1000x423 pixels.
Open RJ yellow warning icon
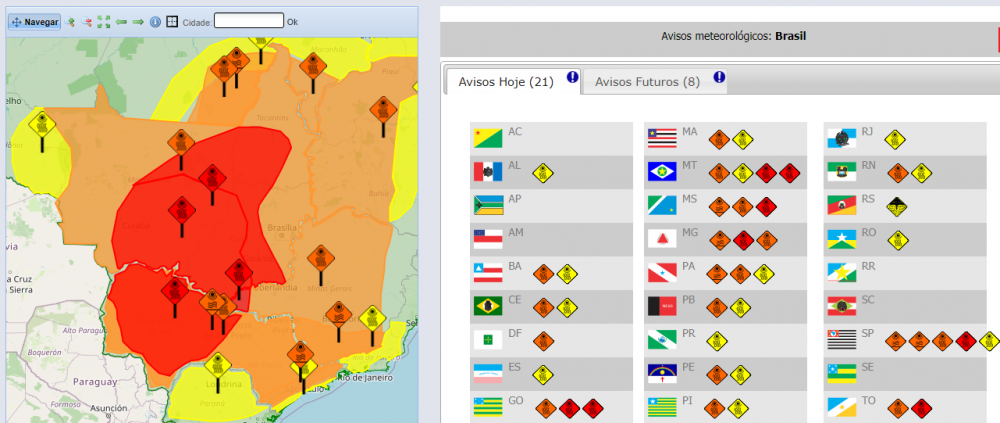pos(896,139)
